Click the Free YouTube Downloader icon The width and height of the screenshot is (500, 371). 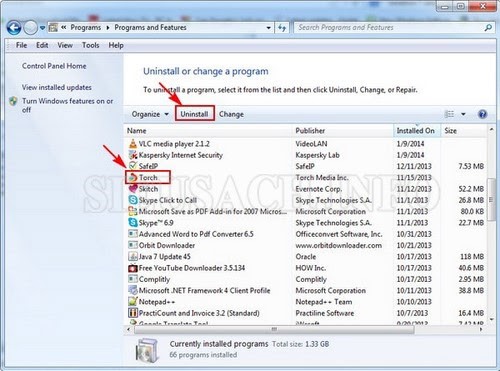(133, 268)
